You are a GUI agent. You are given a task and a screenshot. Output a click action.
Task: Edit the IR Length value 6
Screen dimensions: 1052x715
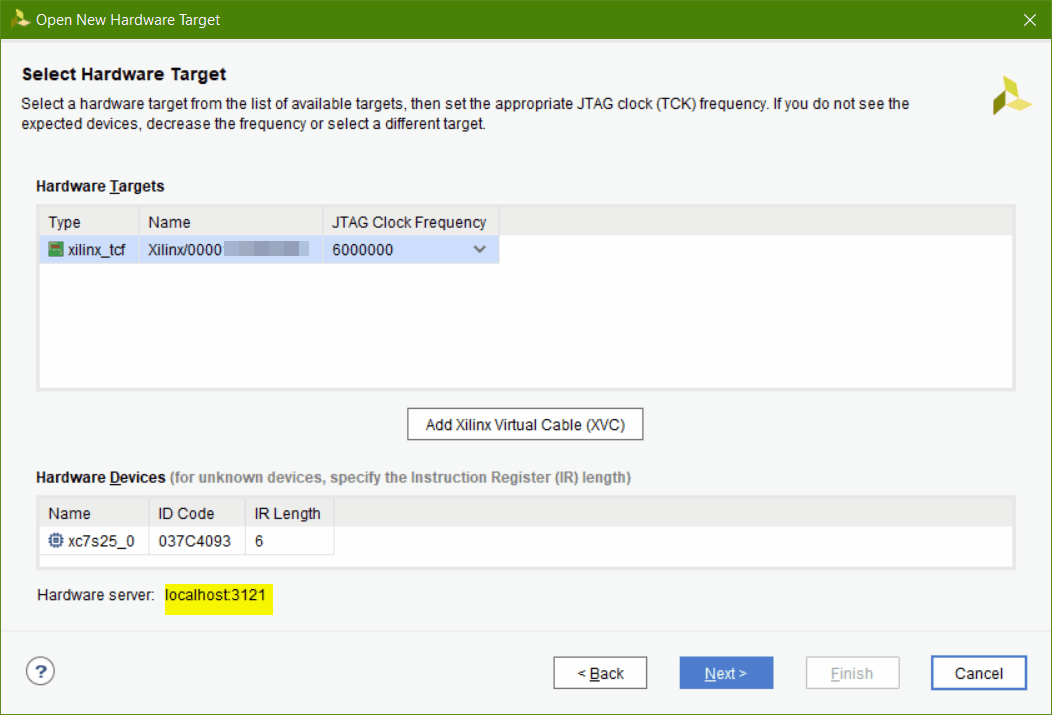point(288,541)
